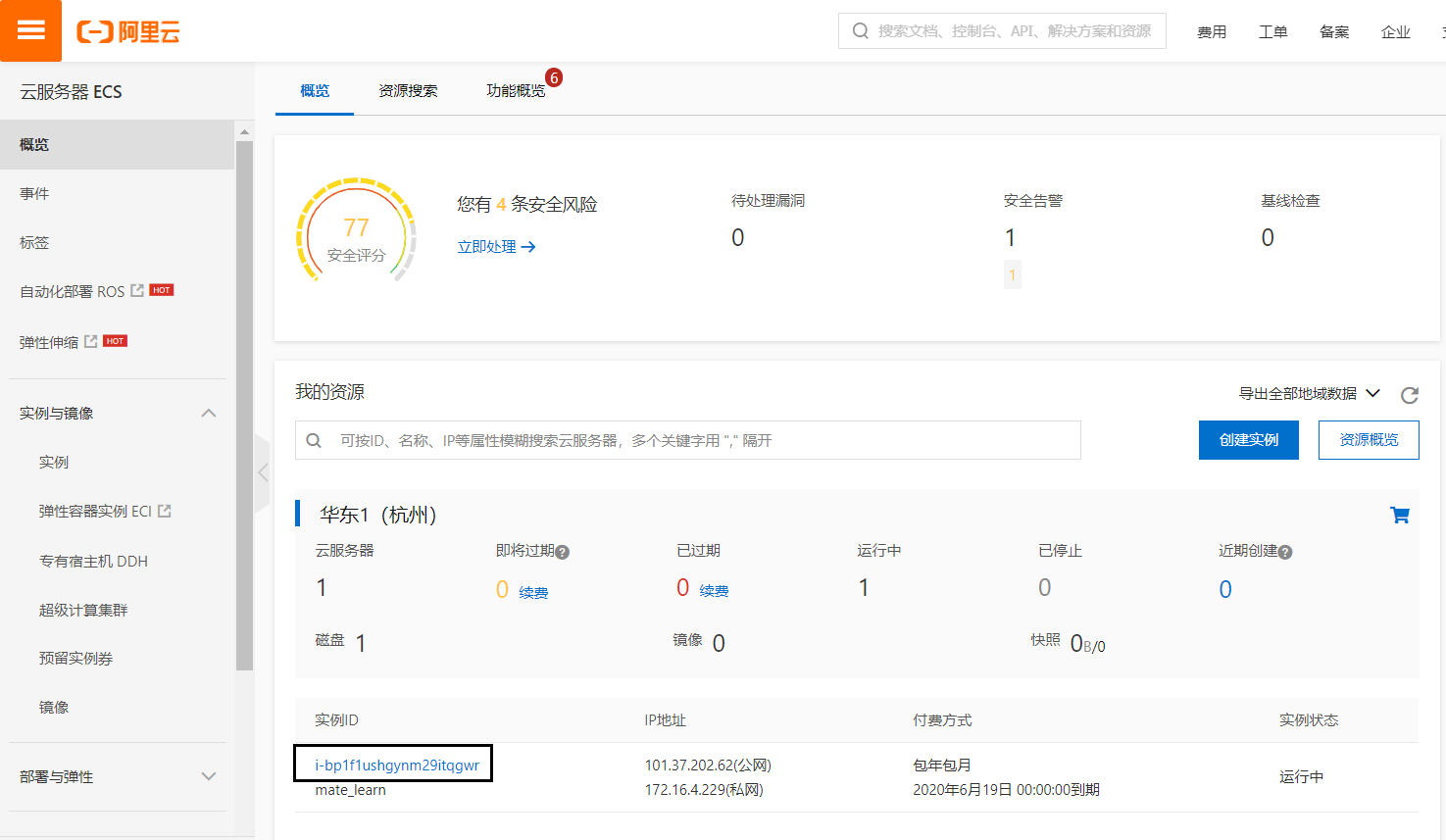Click the red badge 6 on 功能概览
Screen dimensions: 1446x840
click(x=554, y=77)
